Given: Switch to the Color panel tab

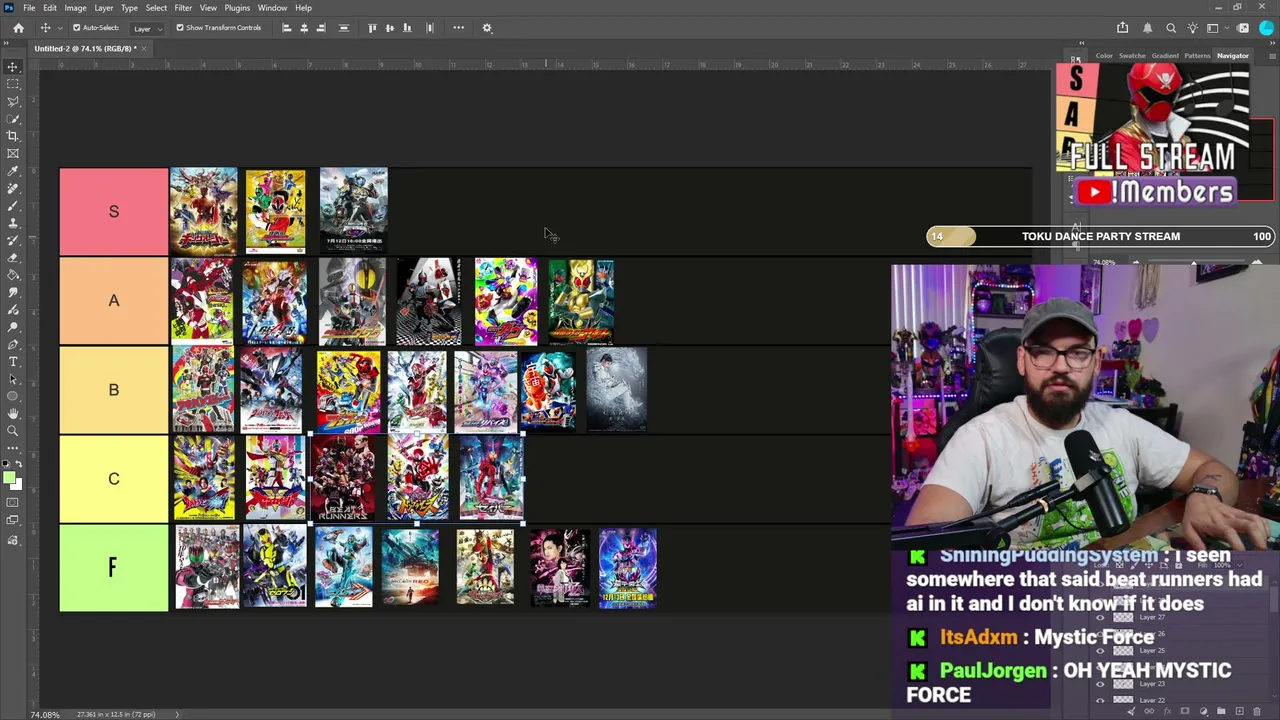Looking at the screenshot, I should click(x=1104, y=56).
